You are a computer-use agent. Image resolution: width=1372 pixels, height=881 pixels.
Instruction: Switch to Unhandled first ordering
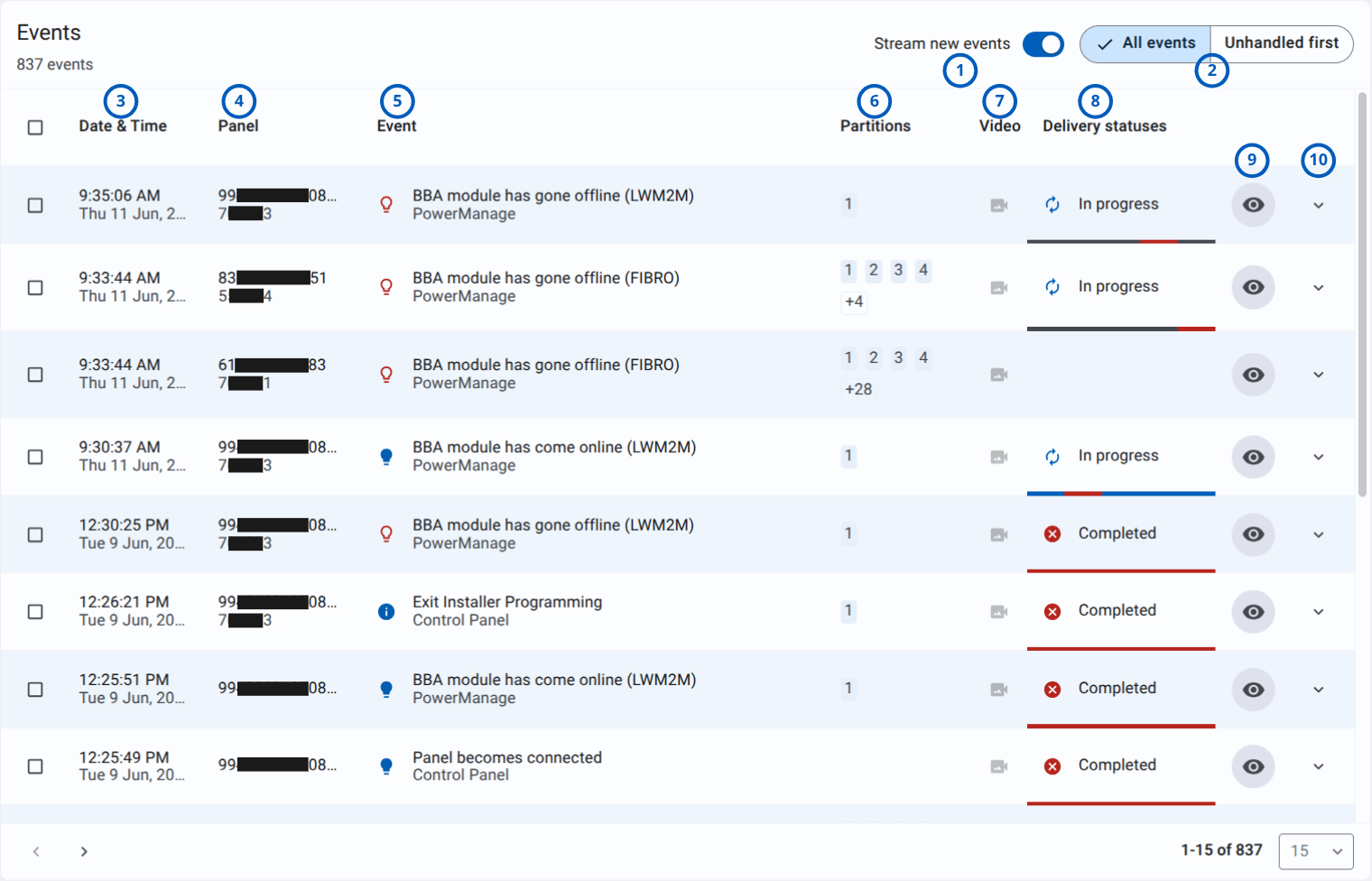point(1282,43)
